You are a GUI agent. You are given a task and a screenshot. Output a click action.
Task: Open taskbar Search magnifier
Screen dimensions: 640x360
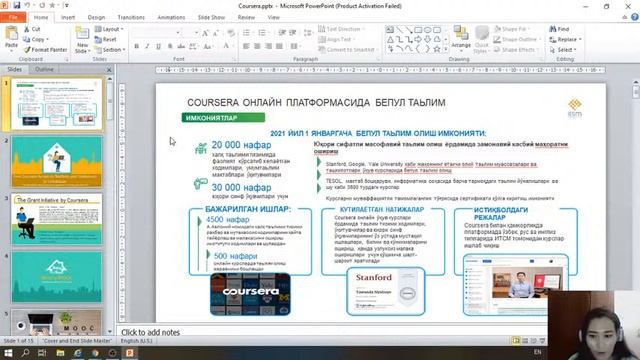click(25, 353)
